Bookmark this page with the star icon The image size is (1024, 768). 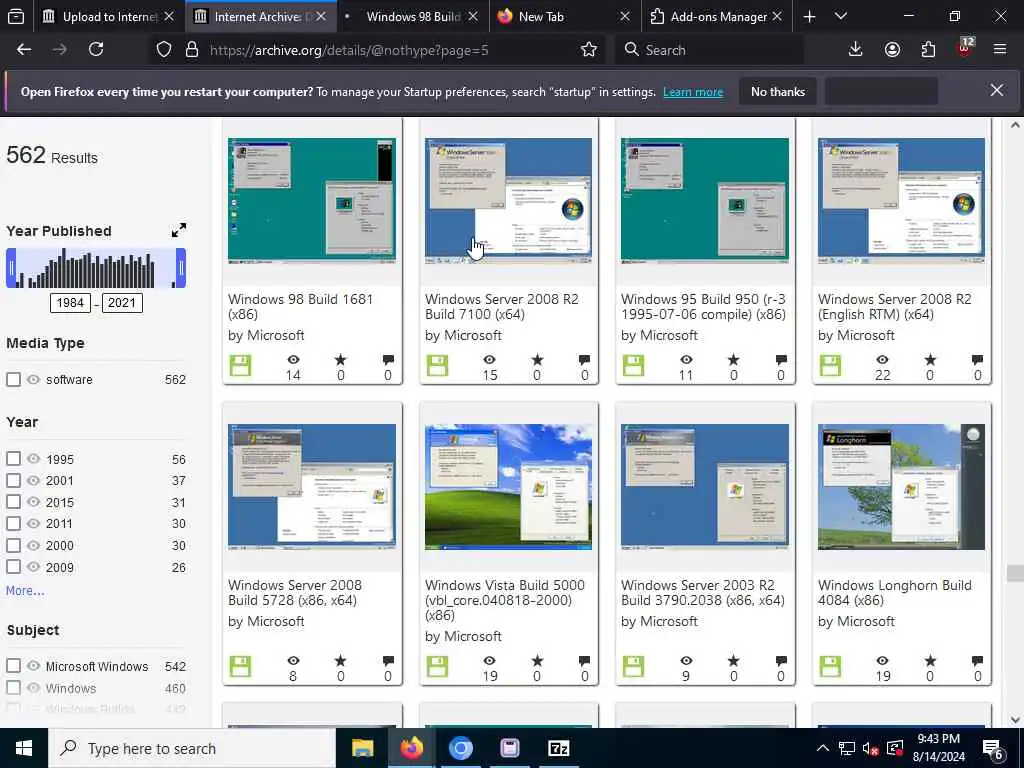588,50
